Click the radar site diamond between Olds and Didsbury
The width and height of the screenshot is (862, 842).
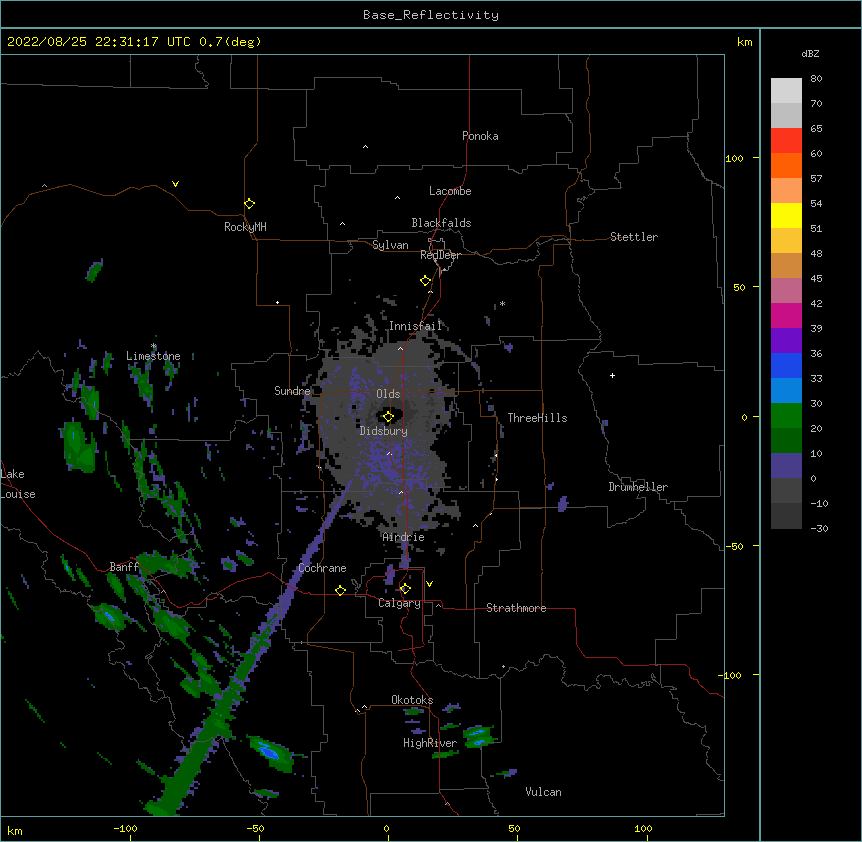click(x=388, y=417)
